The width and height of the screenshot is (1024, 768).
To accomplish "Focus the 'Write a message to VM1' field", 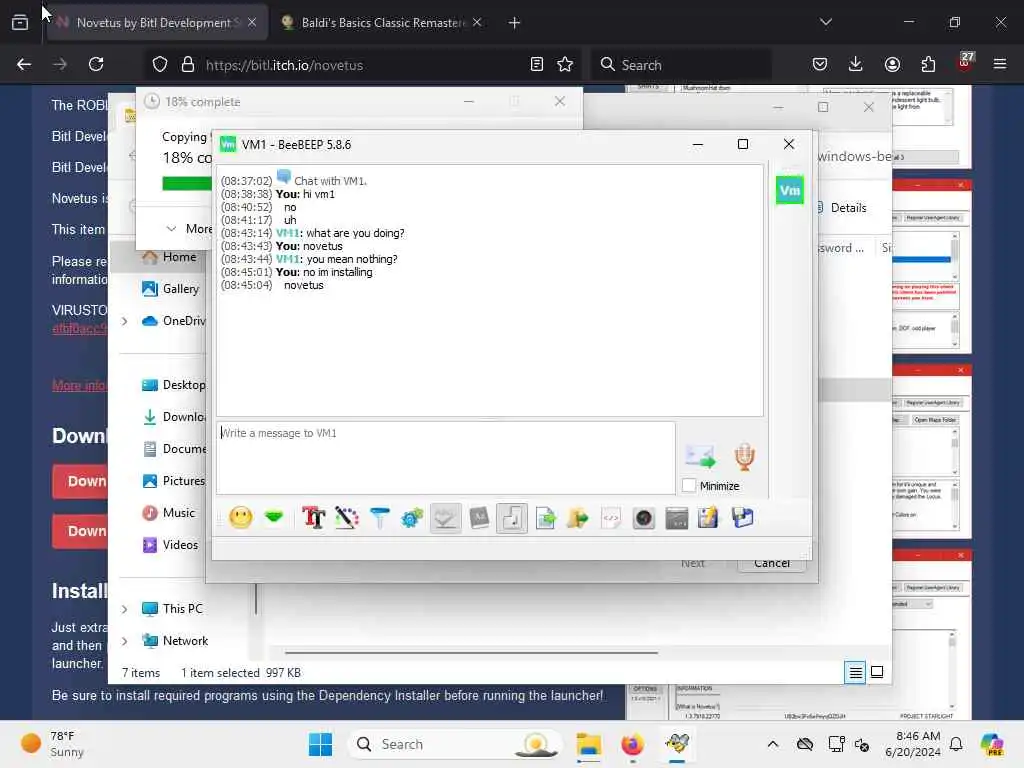I will click(x=446, y=457).
